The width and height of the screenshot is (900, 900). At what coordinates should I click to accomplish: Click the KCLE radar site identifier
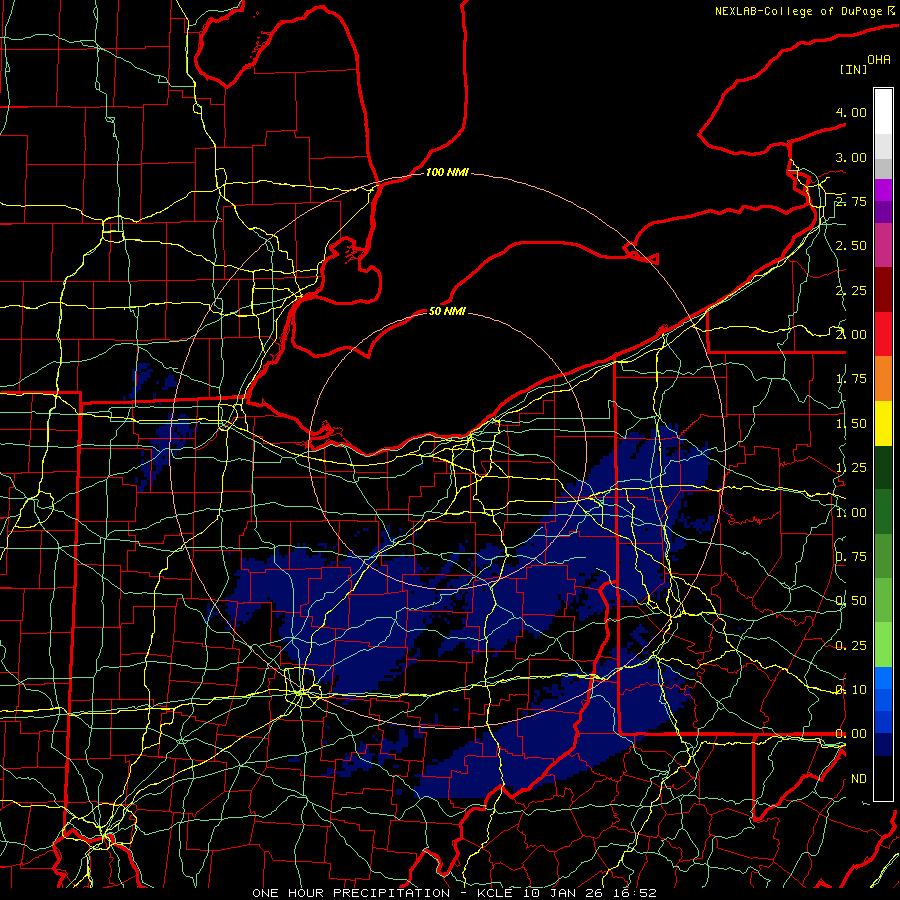(495, 893)
